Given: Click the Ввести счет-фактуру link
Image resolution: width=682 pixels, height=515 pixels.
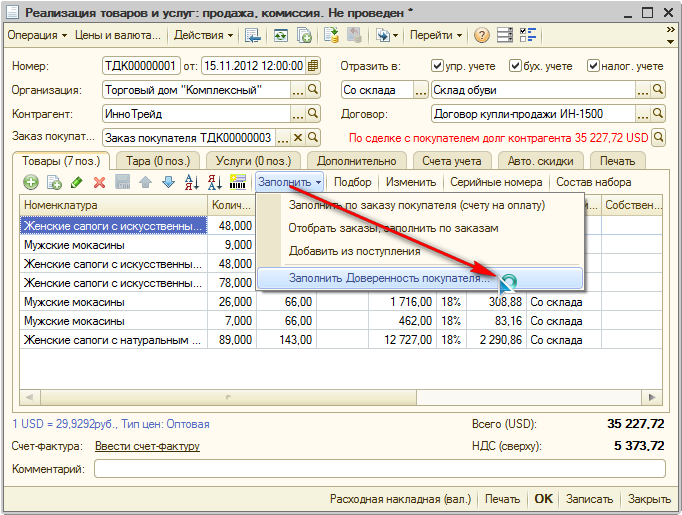Looking at the screenshot, I should (x=147, y=446).
